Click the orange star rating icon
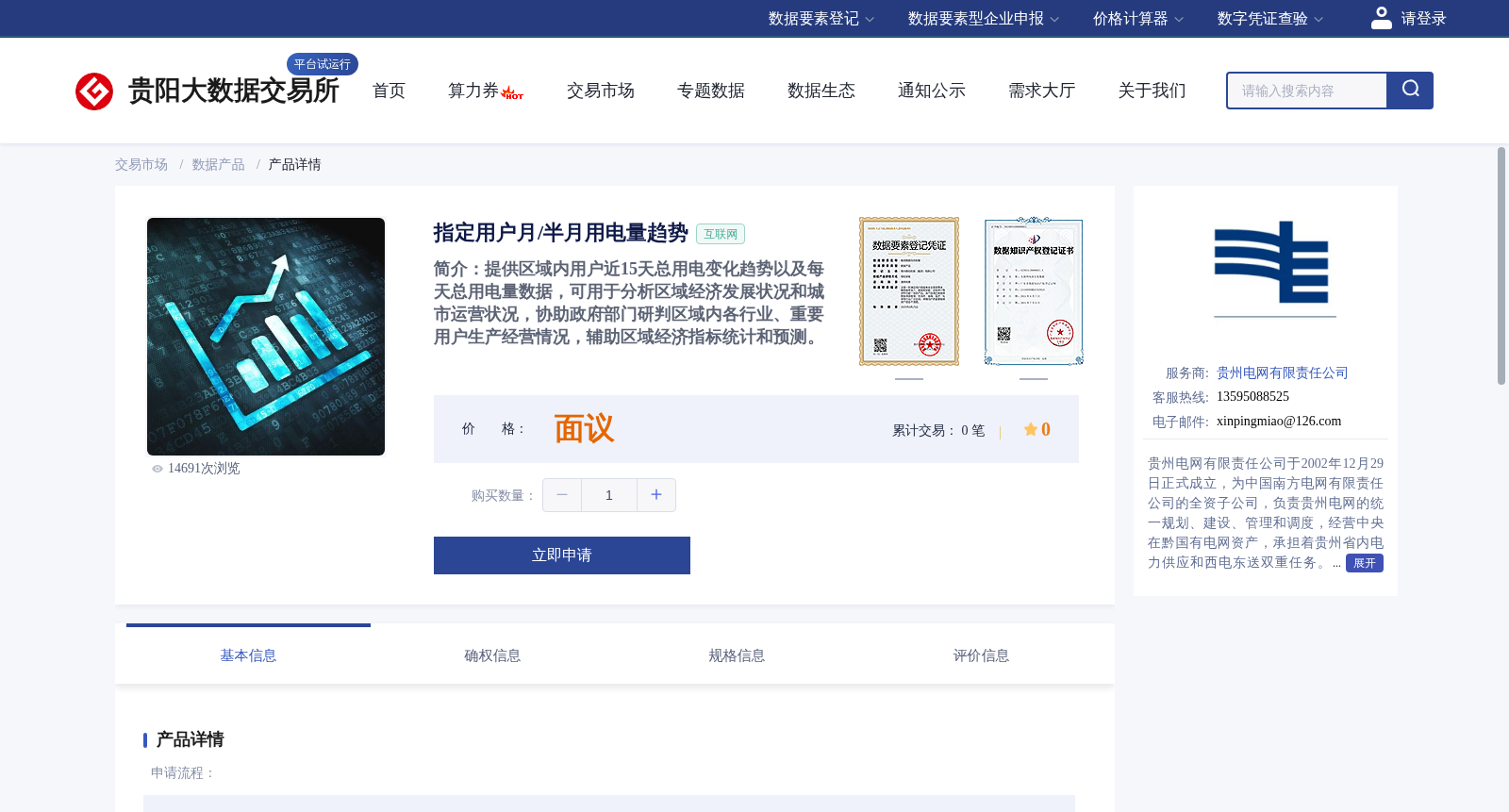The image size is (1509, 812). (x=1030, y=429)
